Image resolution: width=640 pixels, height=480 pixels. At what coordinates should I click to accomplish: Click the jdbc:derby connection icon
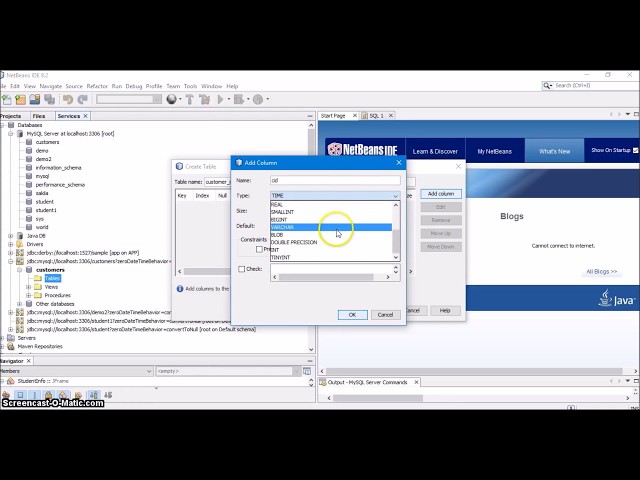pyautogui.click(x=20, y=253)
